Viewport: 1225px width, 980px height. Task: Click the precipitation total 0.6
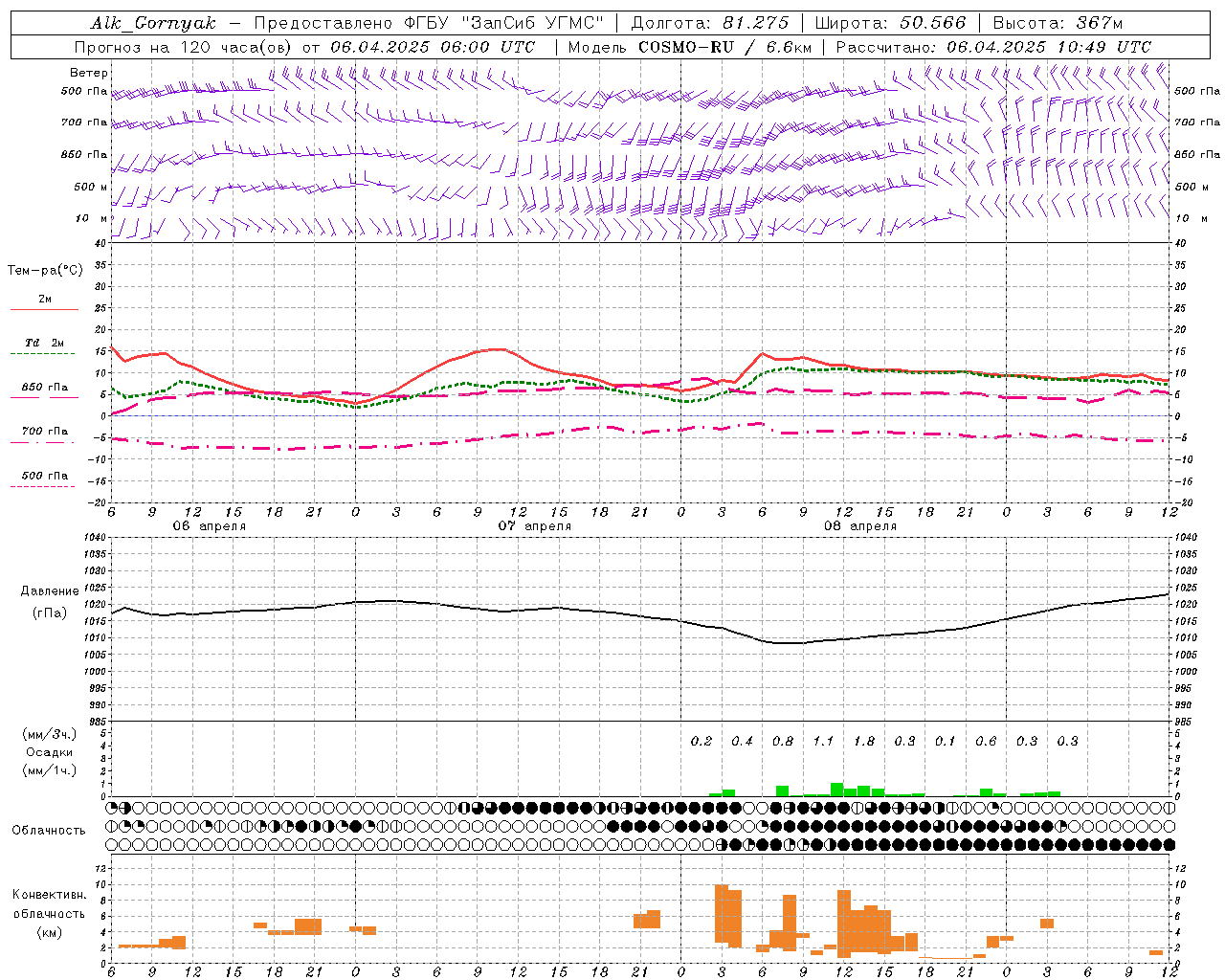point(986,742)
